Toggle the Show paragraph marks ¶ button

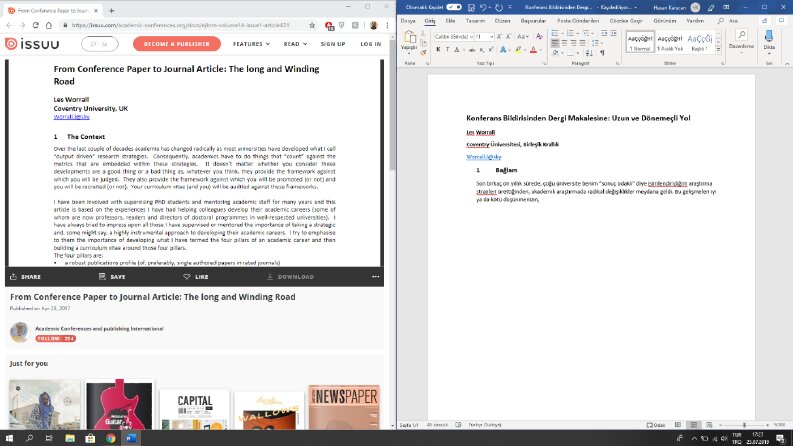pos(602,53)
